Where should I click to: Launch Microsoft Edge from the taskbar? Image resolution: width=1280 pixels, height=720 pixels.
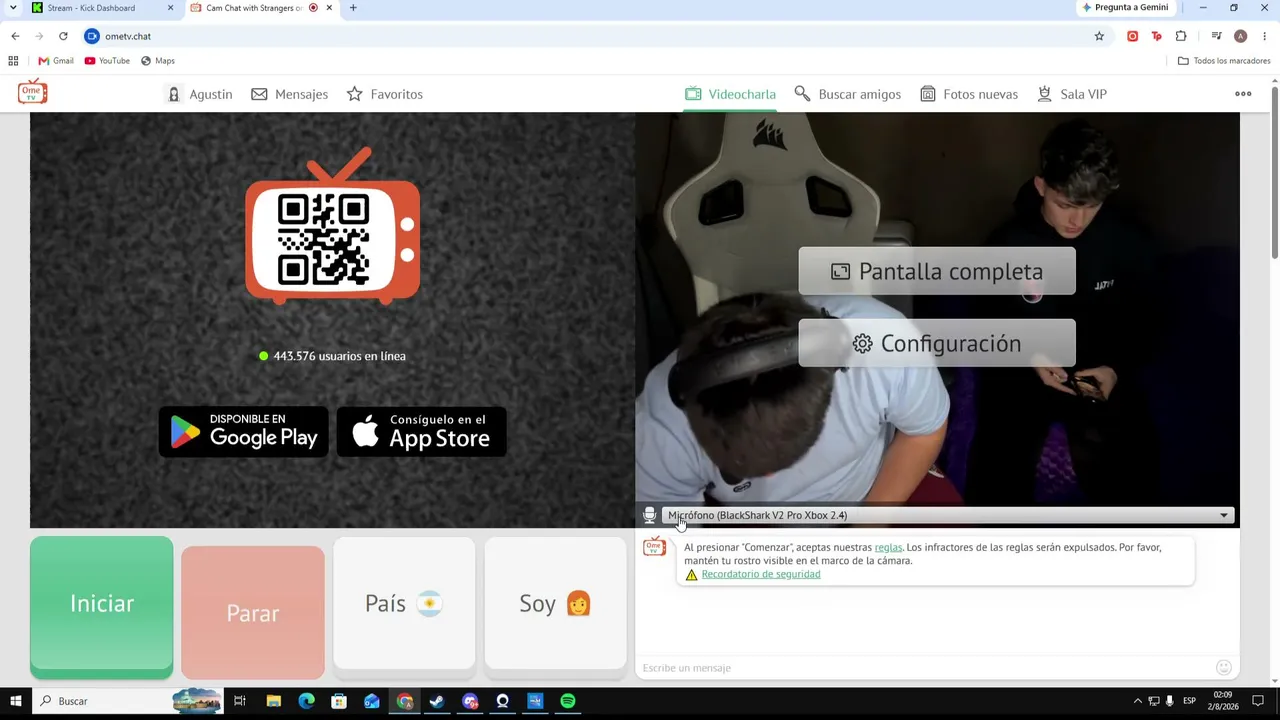point(306,701)
